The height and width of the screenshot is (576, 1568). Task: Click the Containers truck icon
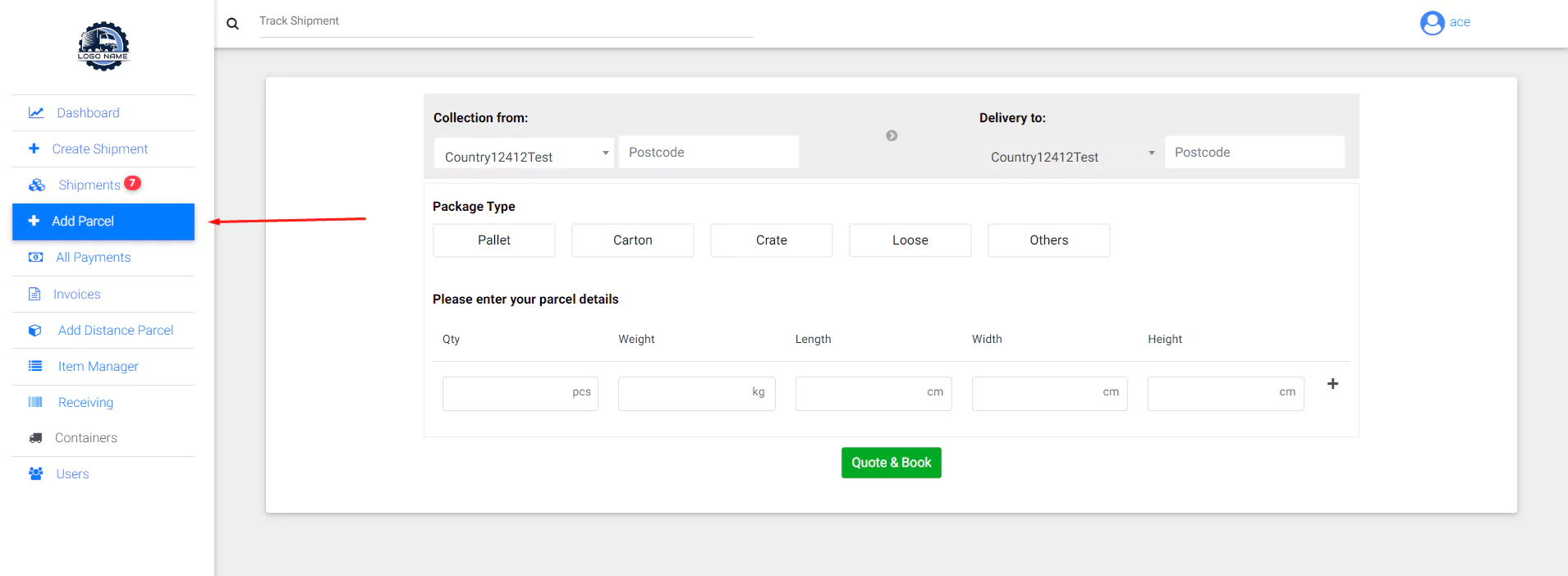[35, 438]
